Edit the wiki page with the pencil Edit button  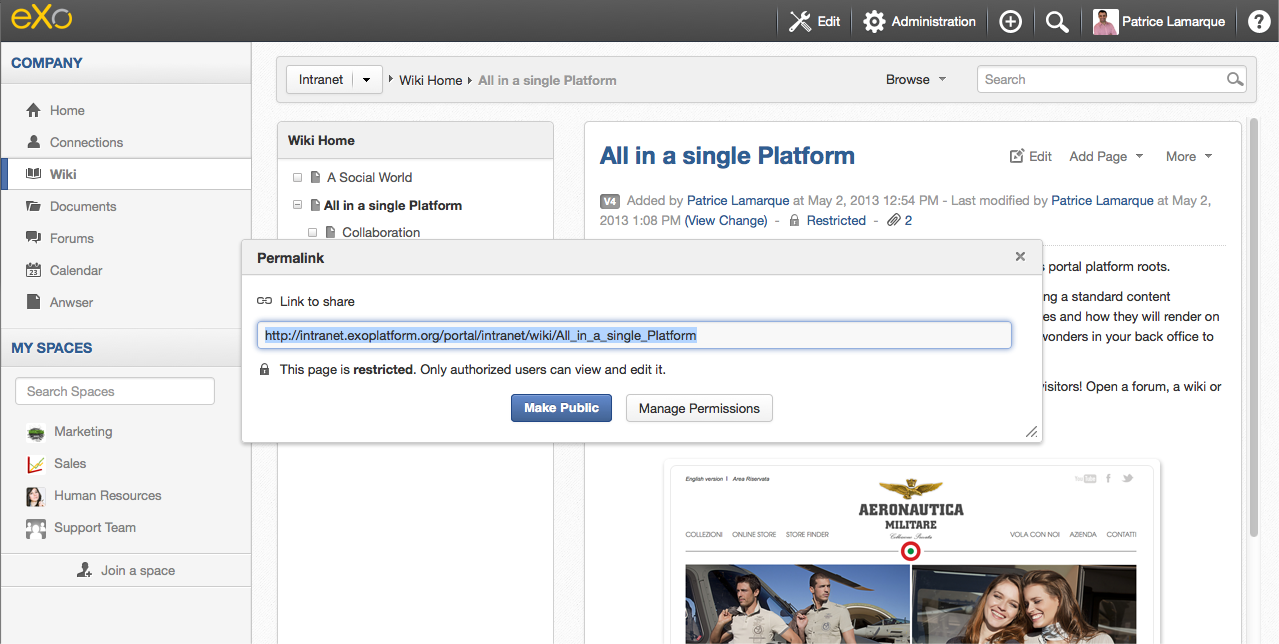[1031, 156]
